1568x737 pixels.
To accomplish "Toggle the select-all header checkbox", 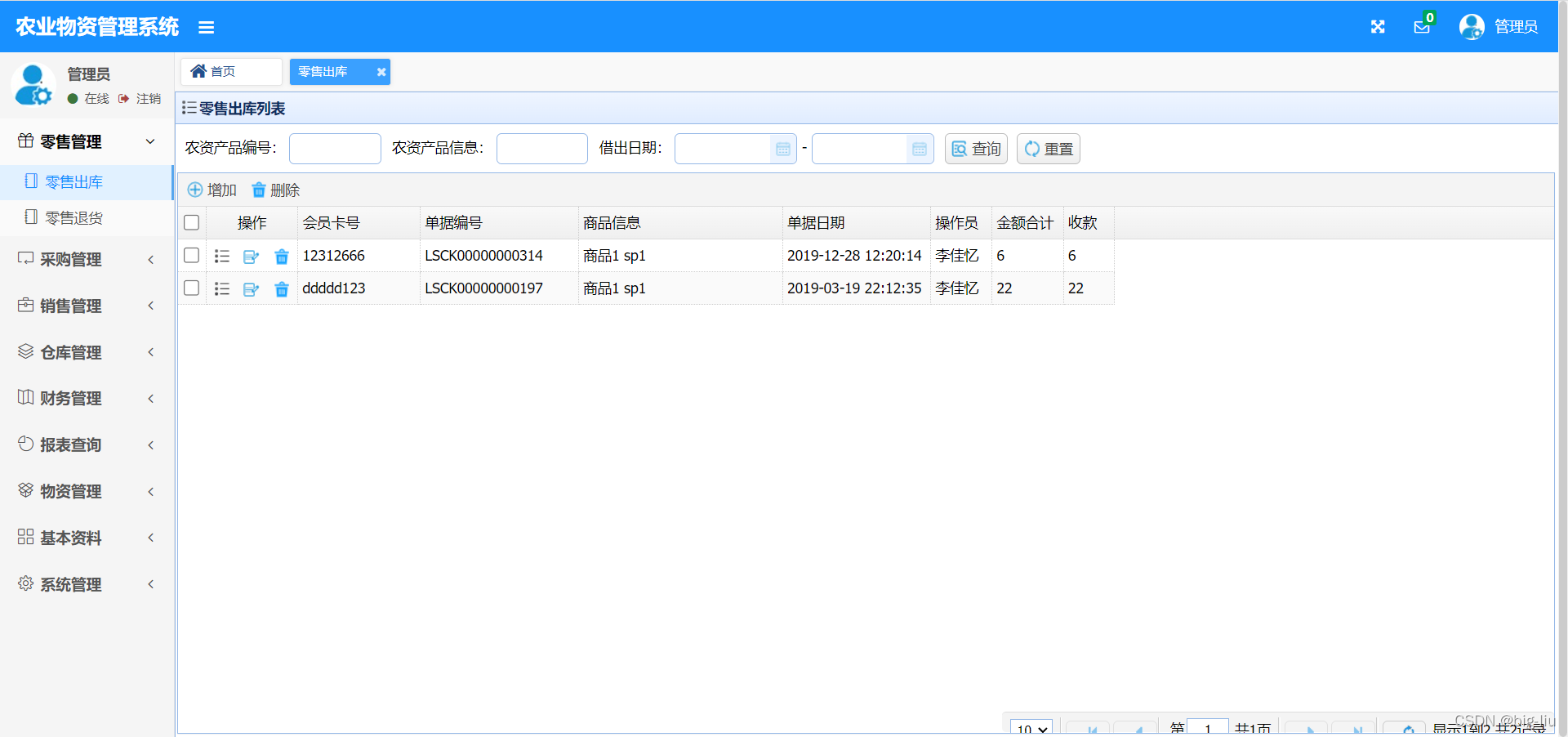I will (192, 223).
